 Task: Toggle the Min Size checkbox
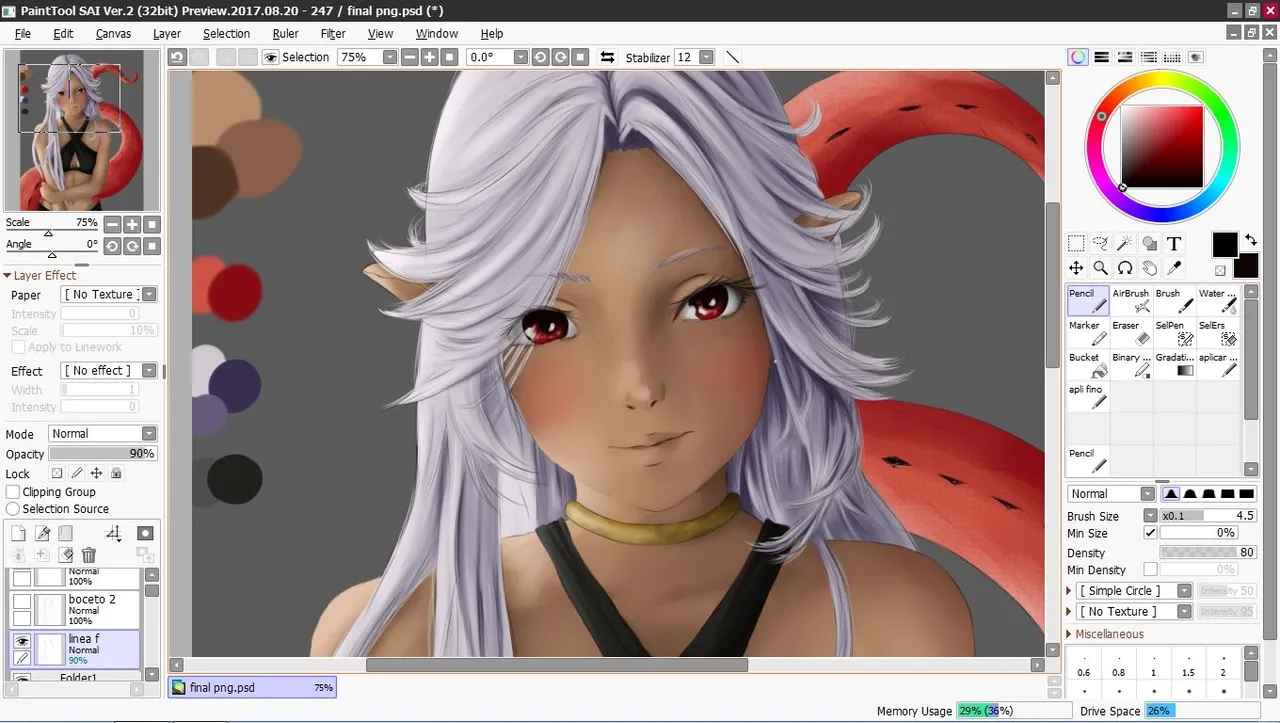1150,533
